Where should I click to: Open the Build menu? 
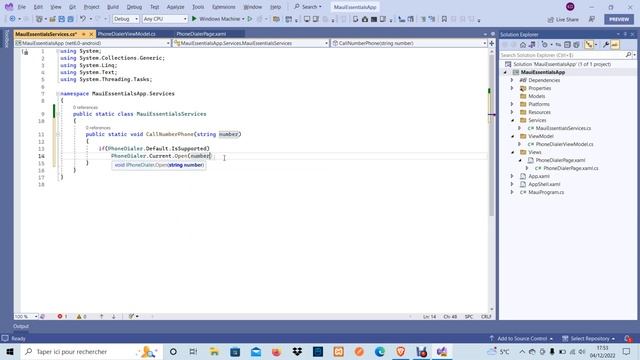tap(113, 7)
